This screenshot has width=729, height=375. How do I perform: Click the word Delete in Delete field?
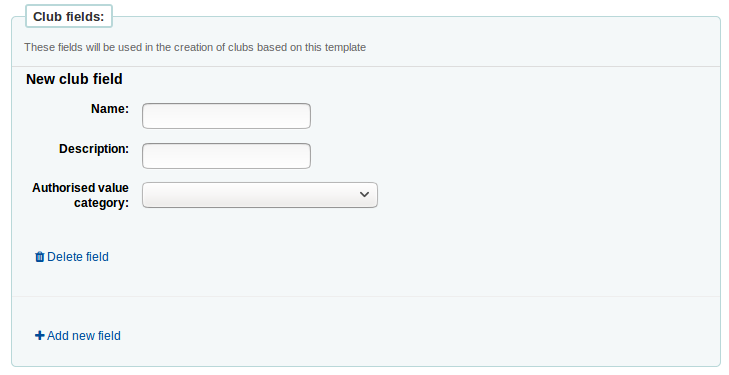(62, 257)
